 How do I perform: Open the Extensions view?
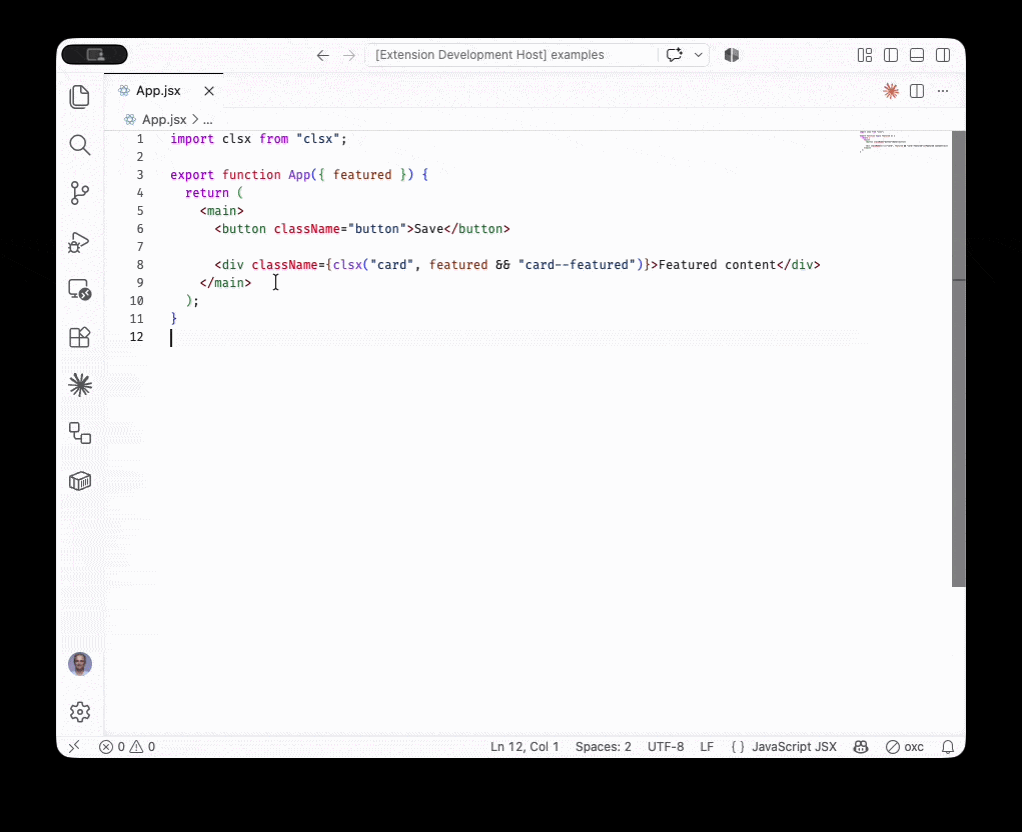80,337
